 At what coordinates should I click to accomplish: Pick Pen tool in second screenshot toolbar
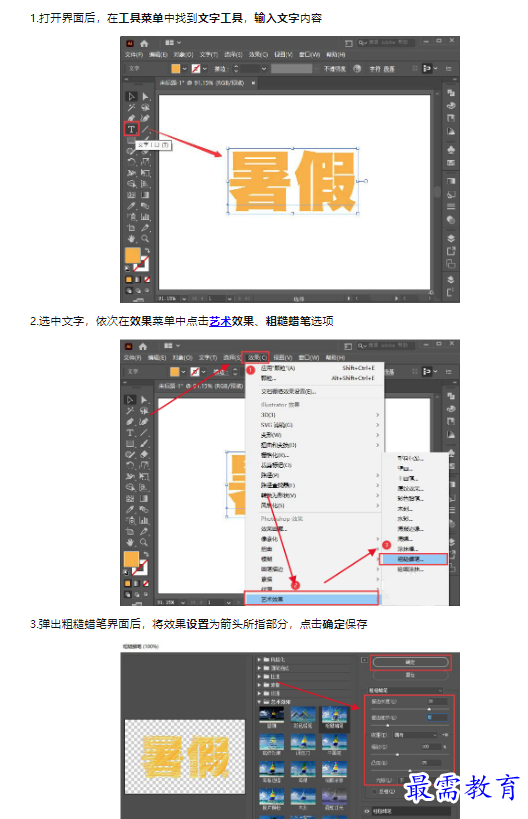pyautogui.click(x=130, y=422)
